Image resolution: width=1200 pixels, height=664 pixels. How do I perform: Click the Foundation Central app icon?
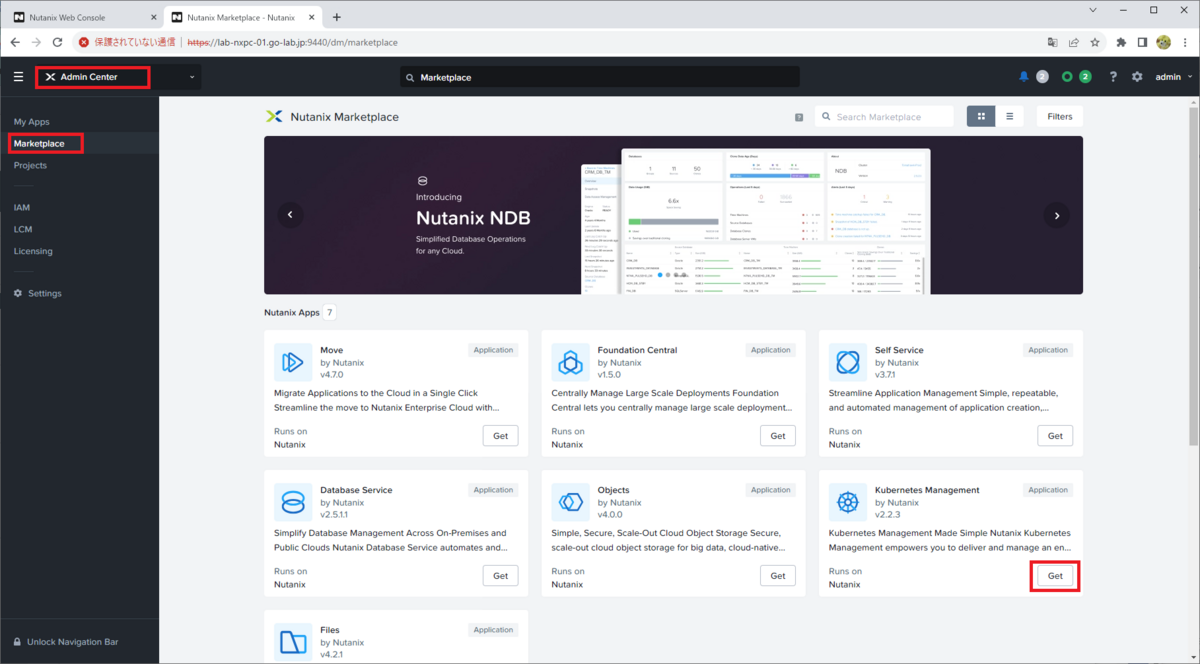pyautogui.click(x=570, y=362)
